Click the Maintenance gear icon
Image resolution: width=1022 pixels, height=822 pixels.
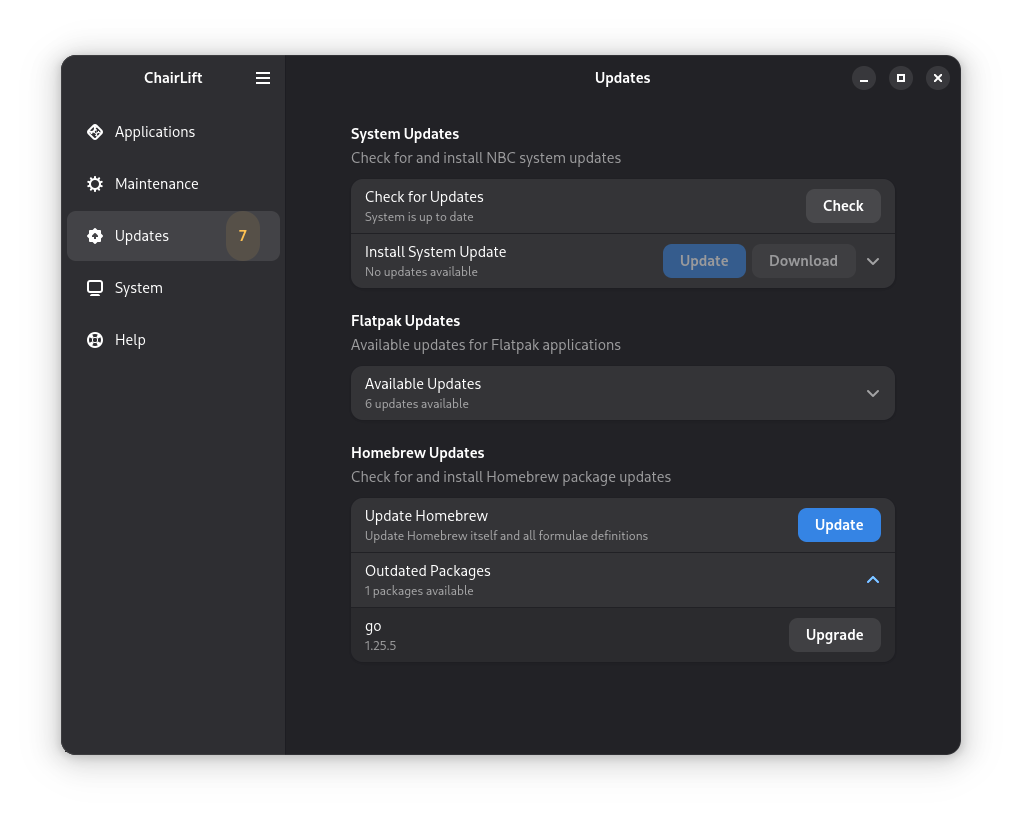[x=95, y=184]
